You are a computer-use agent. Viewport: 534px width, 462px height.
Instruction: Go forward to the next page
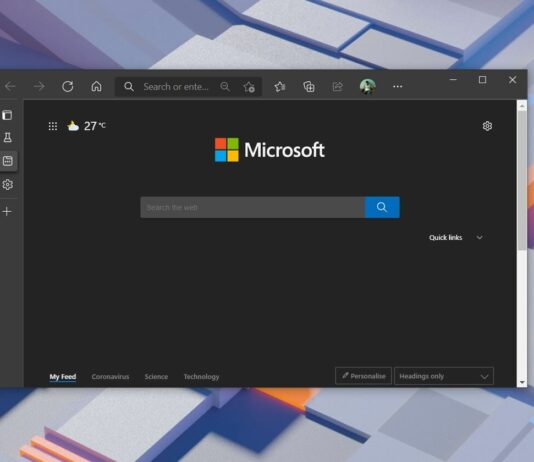tap(39, 86)
